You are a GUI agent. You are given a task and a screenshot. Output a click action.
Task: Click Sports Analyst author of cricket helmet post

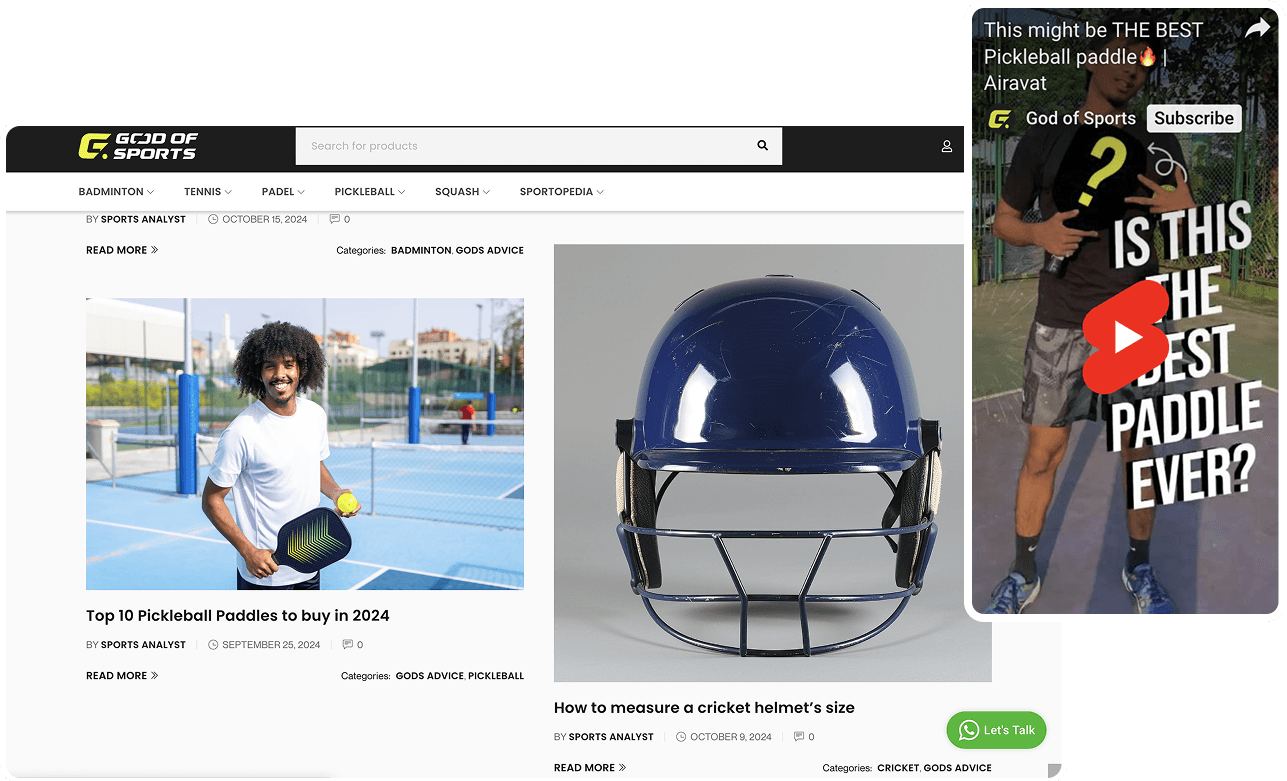[x=611, y=737]
